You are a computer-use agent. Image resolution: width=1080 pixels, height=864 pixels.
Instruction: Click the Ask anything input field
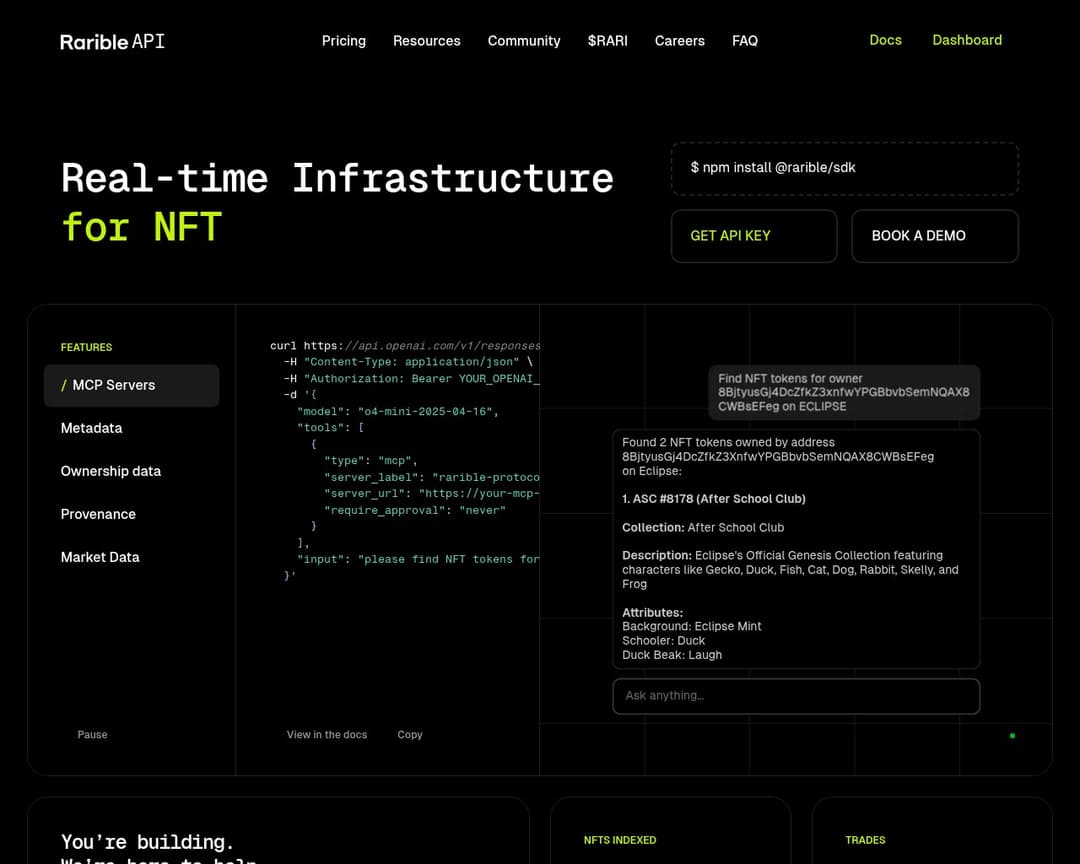pyautogui.click(x=795, y=696)
